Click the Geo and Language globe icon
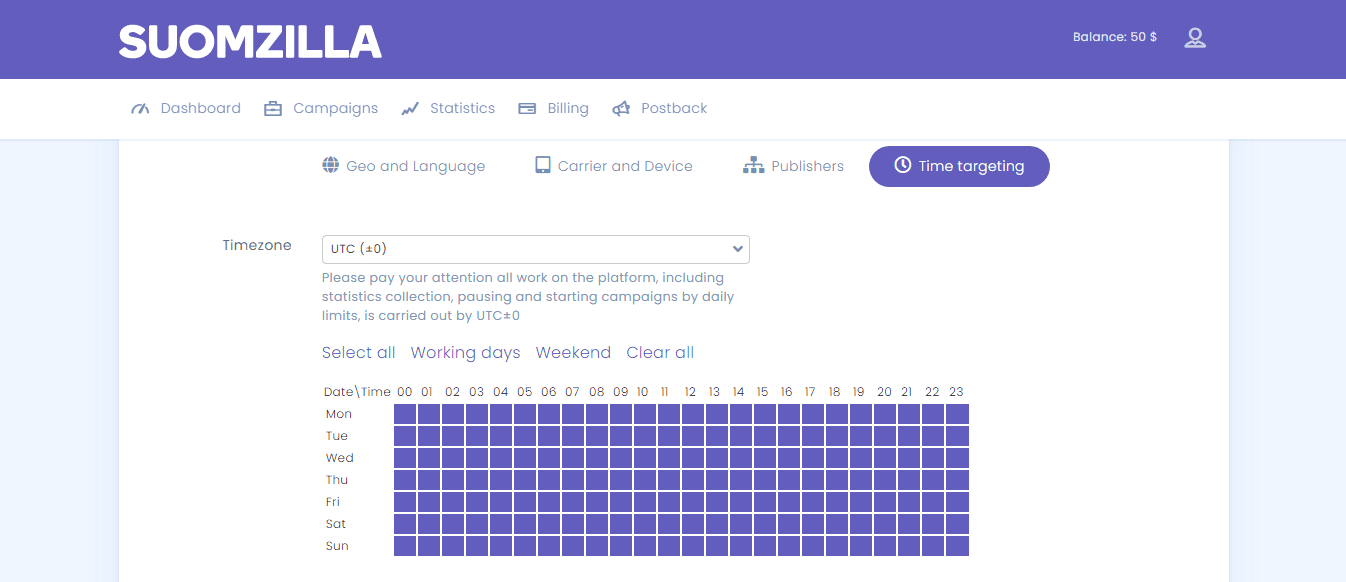The image size is (1346, 582). click(331, 165)
